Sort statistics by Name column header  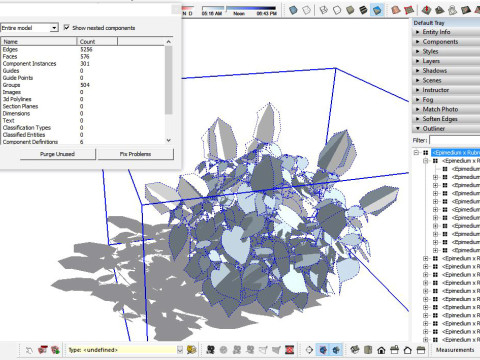coord(39,41)
